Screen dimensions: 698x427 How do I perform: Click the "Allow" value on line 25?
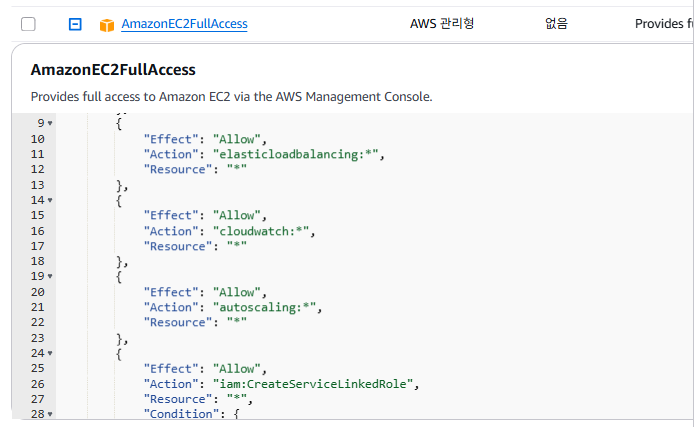[x=237, y=369]
